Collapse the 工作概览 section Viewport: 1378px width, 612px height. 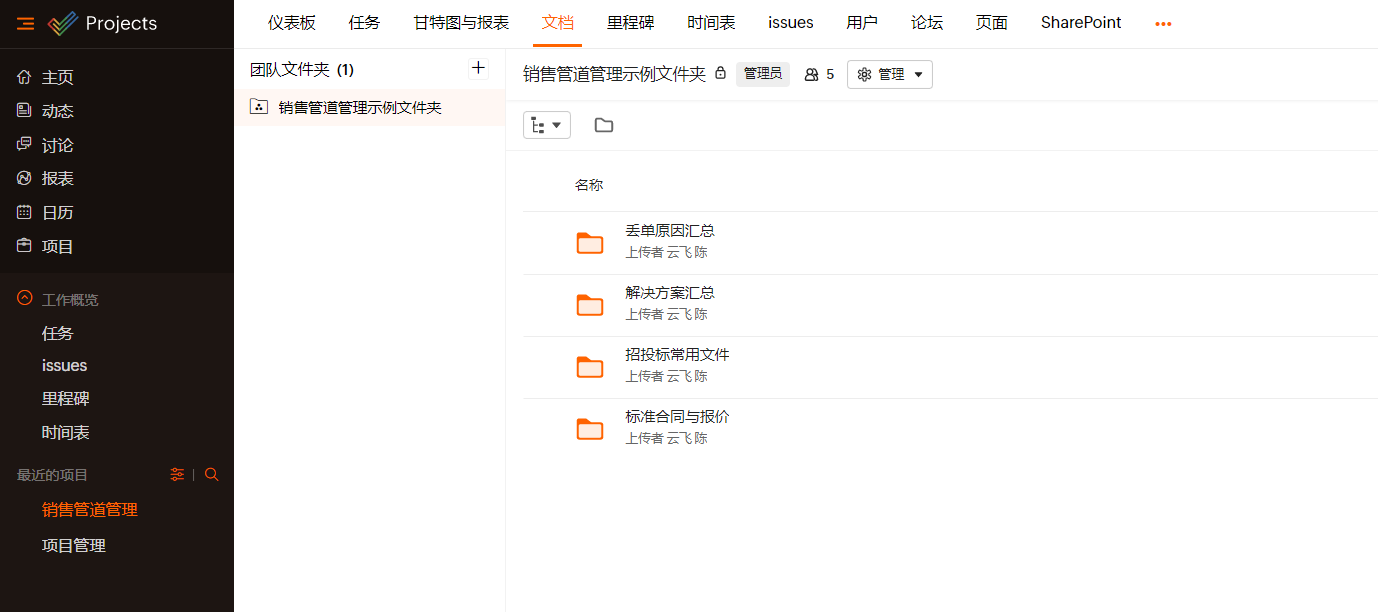(25, 299)
